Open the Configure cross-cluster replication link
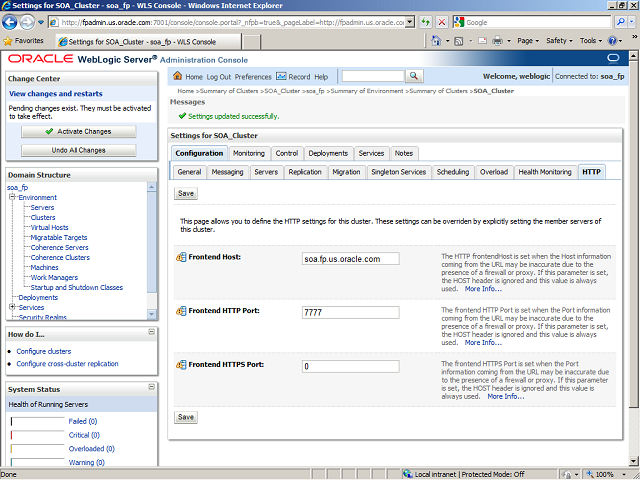This screenshot has height=480, width=640. click(x=67, y=363)
